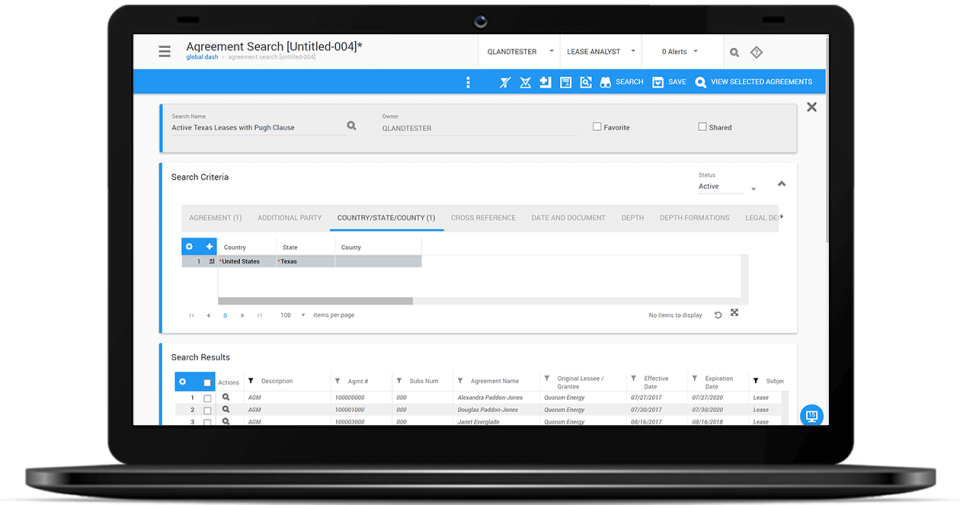
Task: Click the second crossed filter toolbar icon
Action: pos(525,82)
